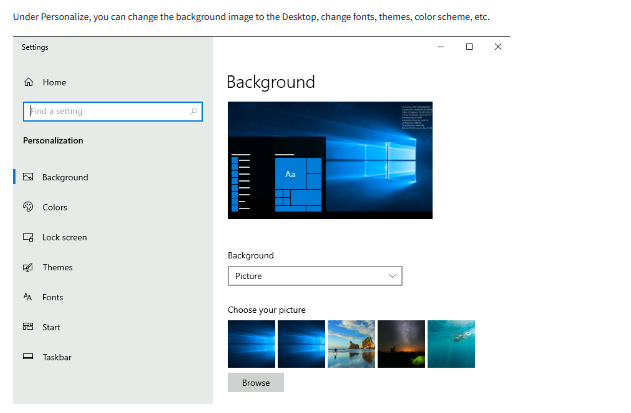The height and width of the screenshot is (413, 631).
Task: Select the Themes brush icon
Action: (x=28, y=267)
